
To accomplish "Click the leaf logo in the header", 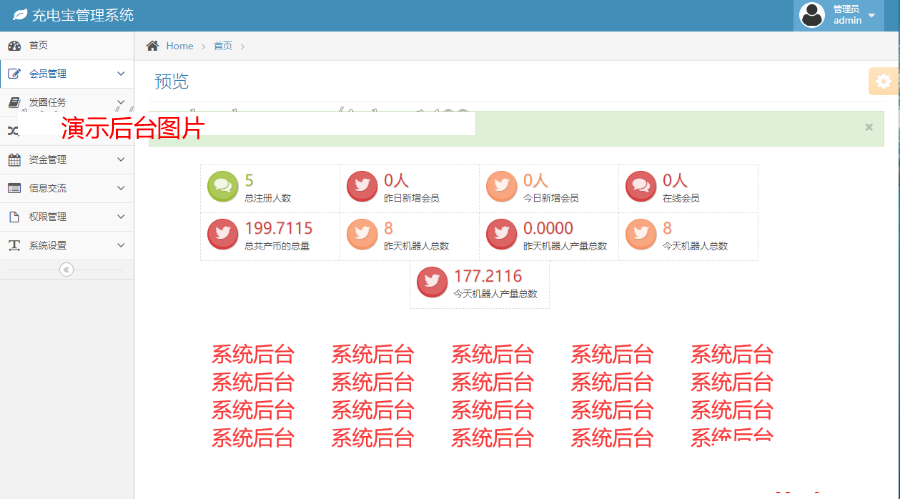I will (19, 15).
